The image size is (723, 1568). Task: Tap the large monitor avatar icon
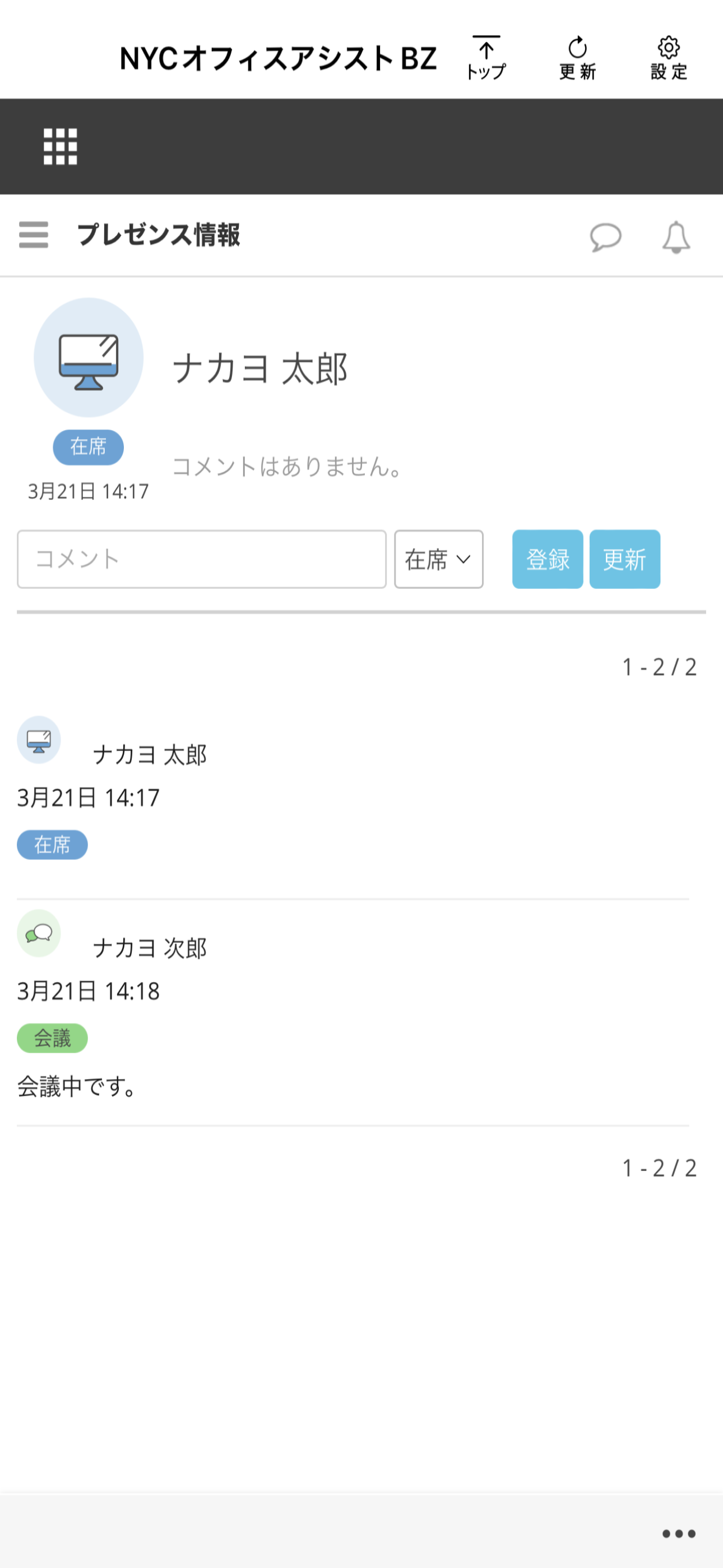(x=88, y=357)
